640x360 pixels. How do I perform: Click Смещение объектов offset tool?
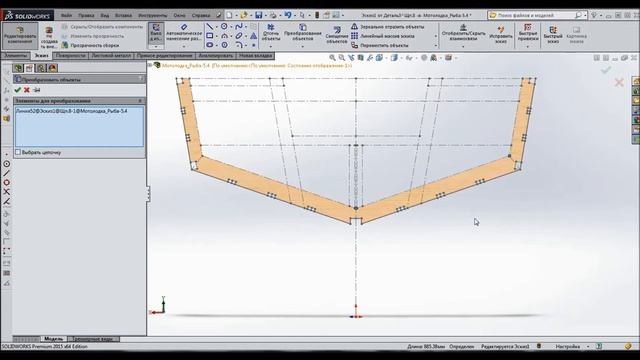337,36
